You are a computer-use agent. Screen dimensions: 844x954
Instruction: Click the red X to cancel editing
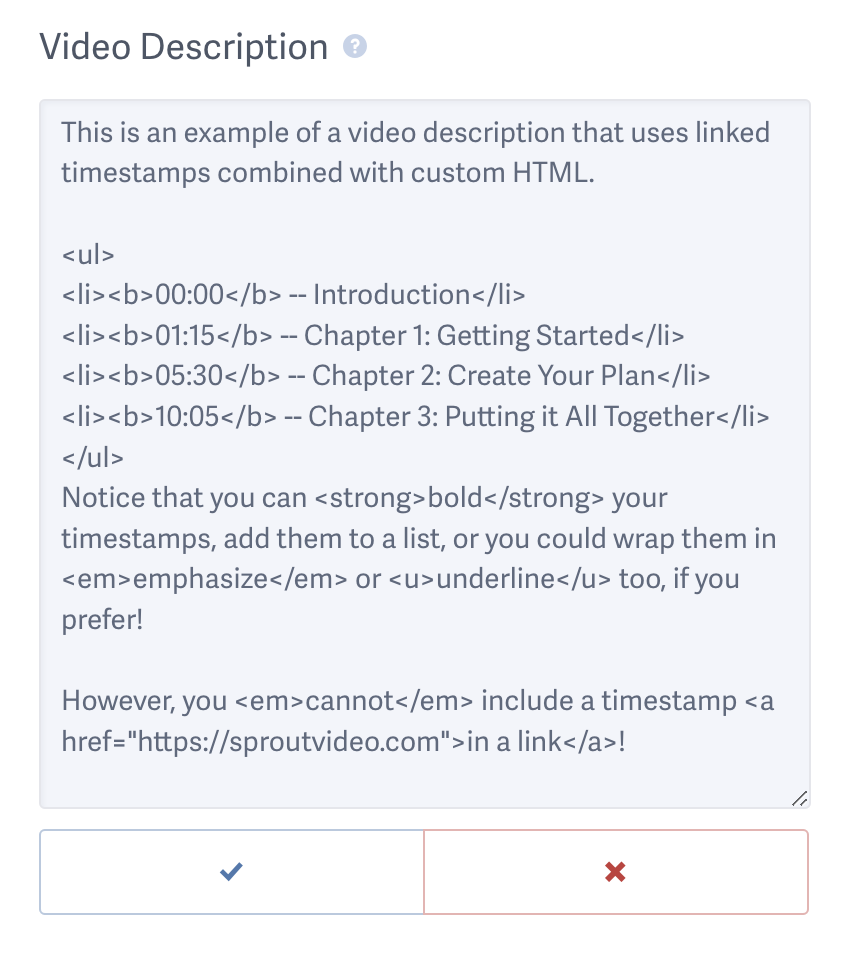click(x=615, y=871)
